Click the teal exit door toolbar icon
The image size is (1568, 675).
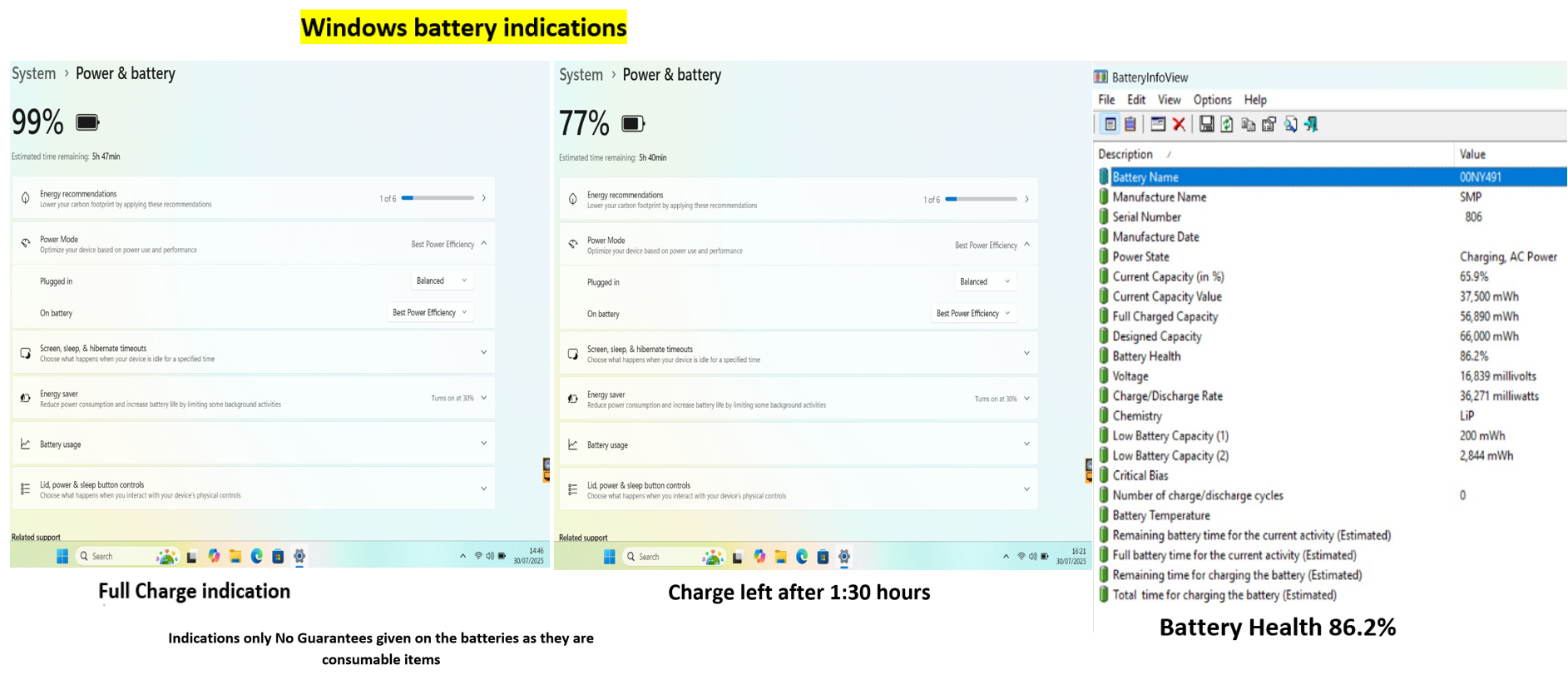click(1312, 125)
